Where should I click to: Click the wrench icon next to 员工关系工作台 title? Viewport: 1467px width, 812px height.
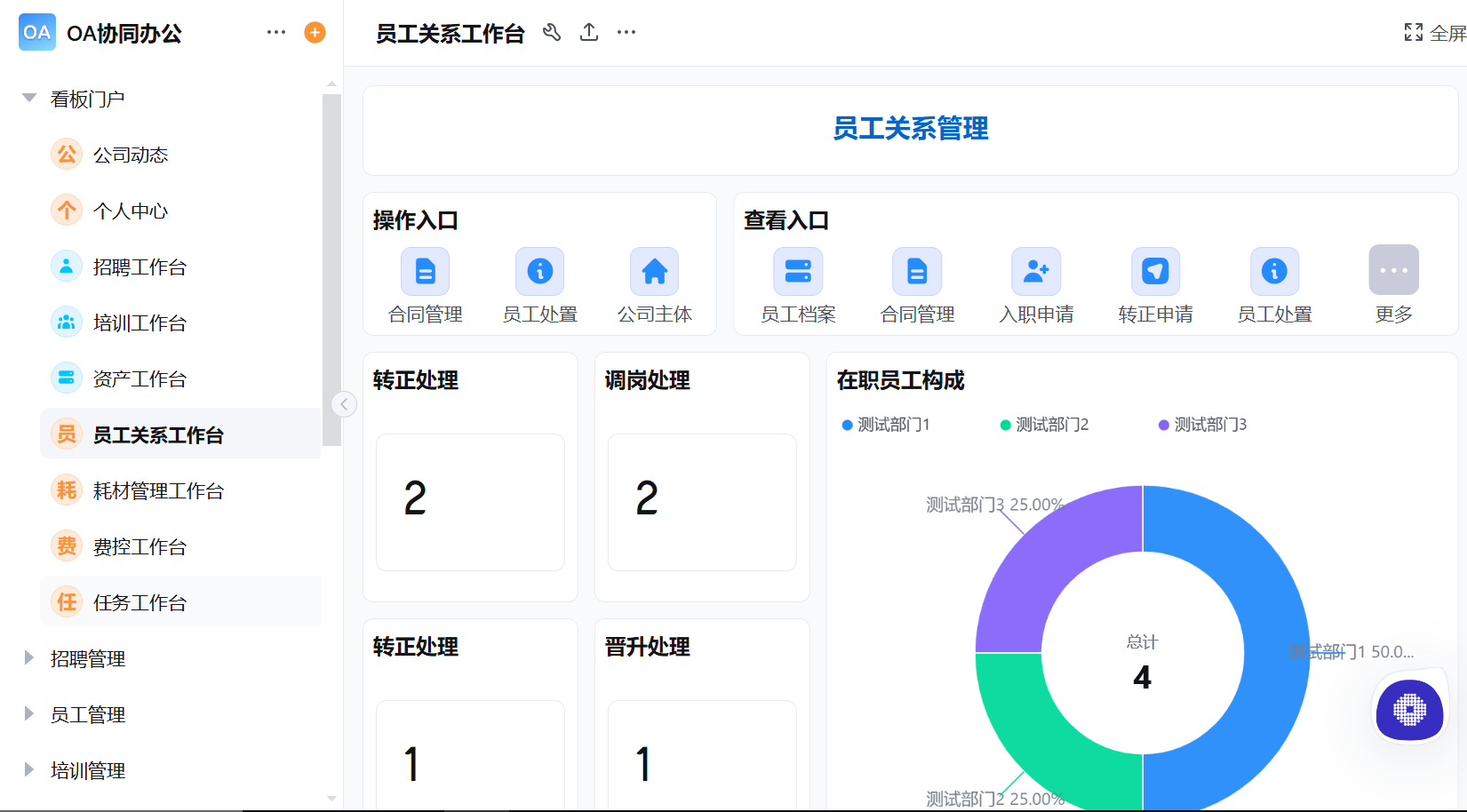click(x=552, y=32)
